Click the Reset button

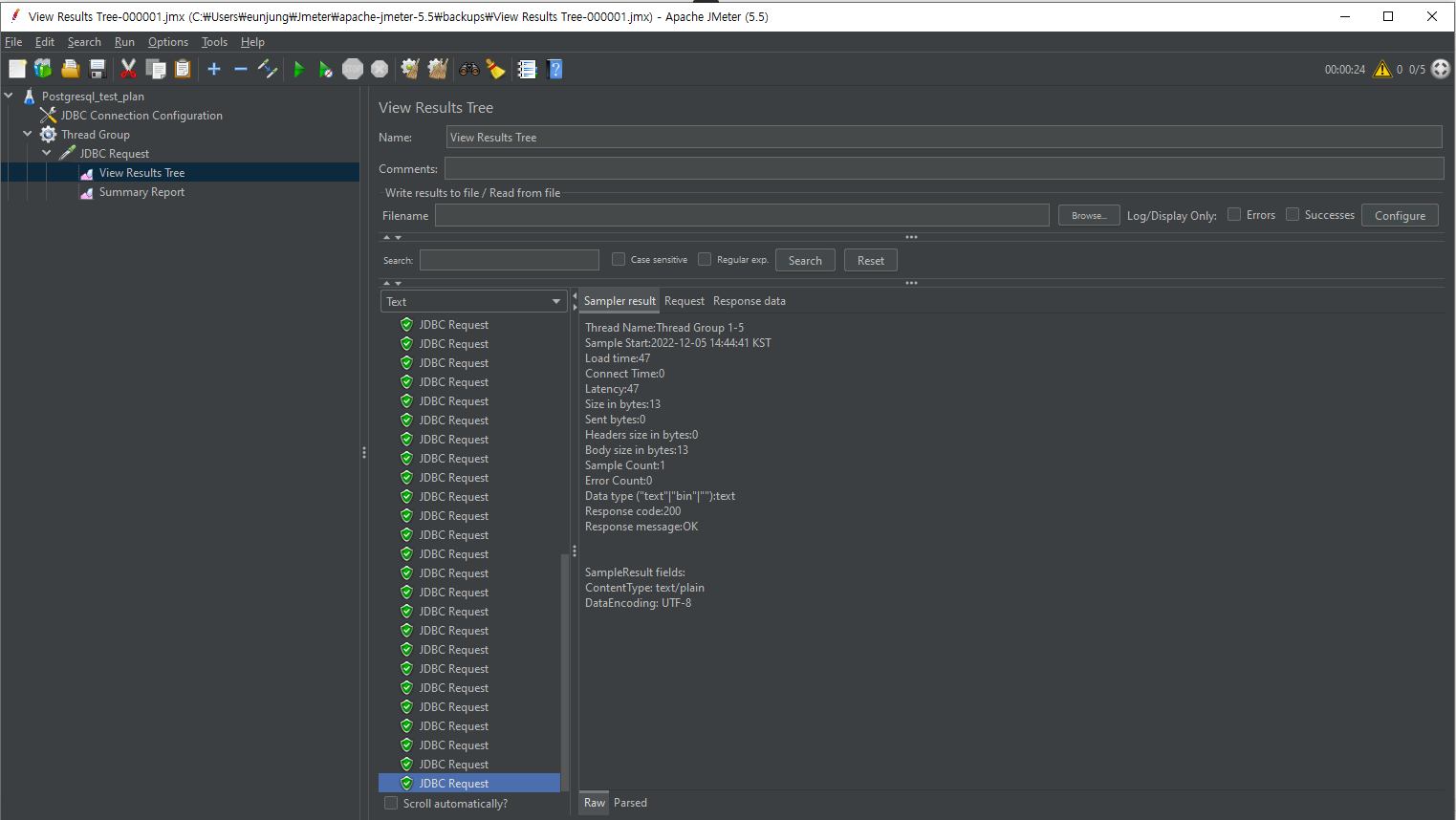(x=871, y=260)
